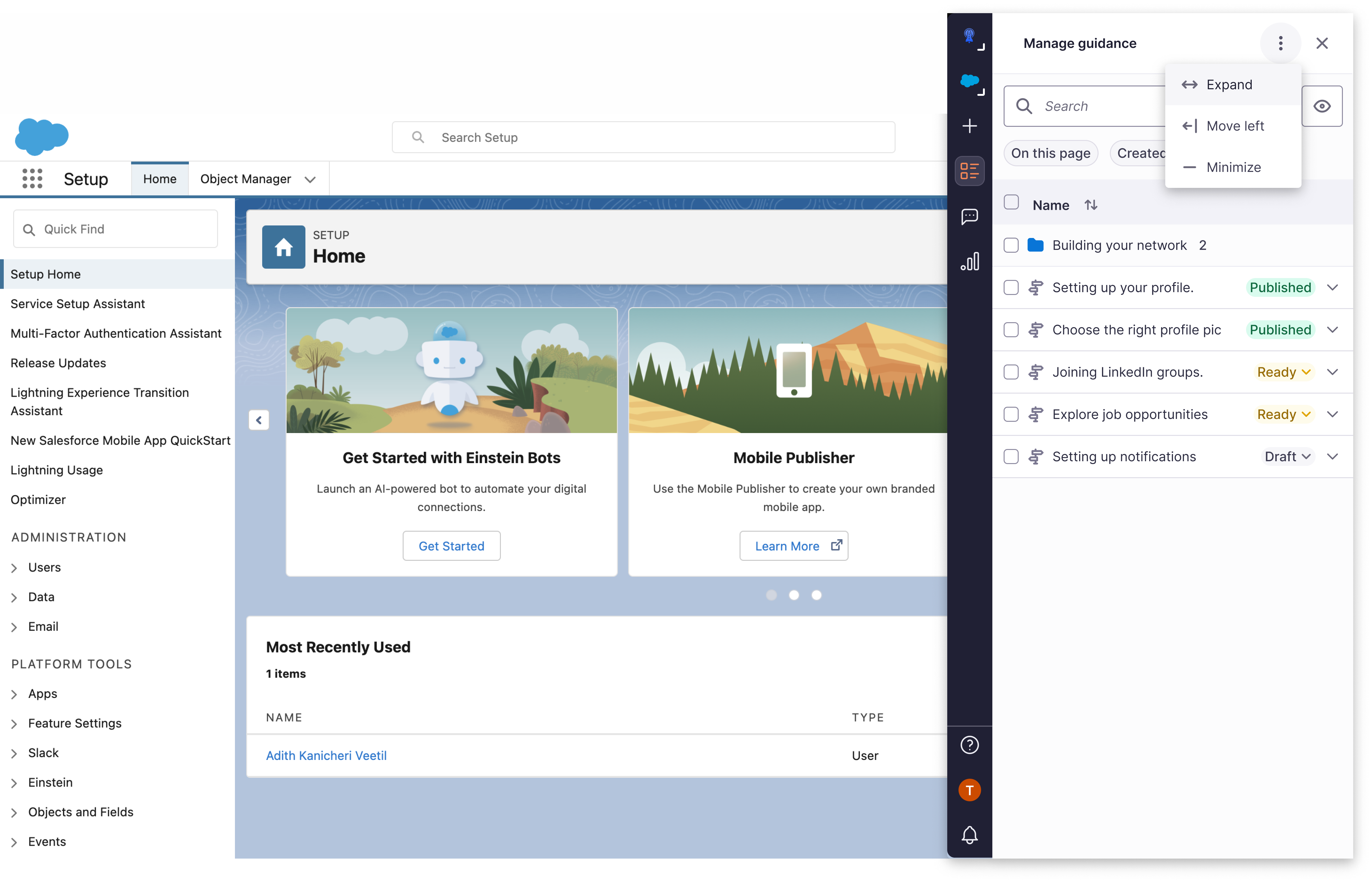
Task: Toggle the eye visibility button
Action: pyautogui.click(x=1322, y=106)
